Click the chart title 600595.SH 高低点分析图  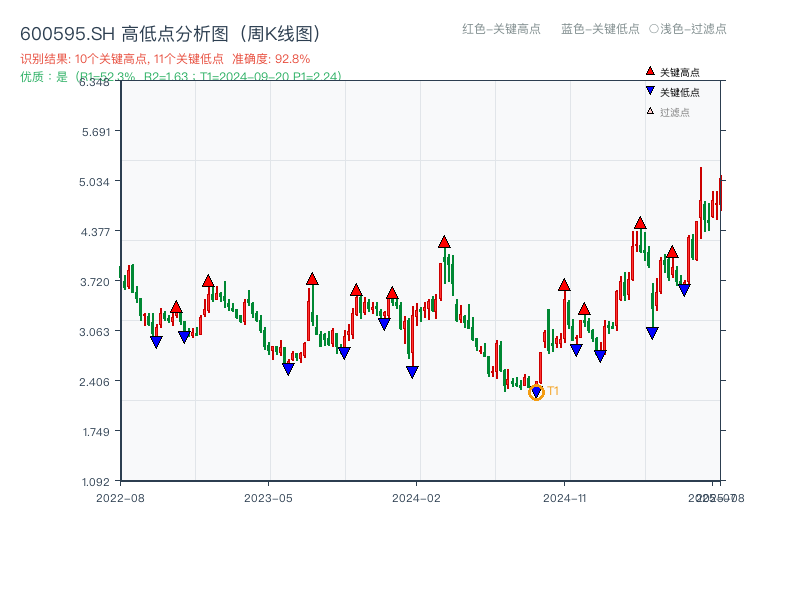pyautogui.click(x=171, y=34)
